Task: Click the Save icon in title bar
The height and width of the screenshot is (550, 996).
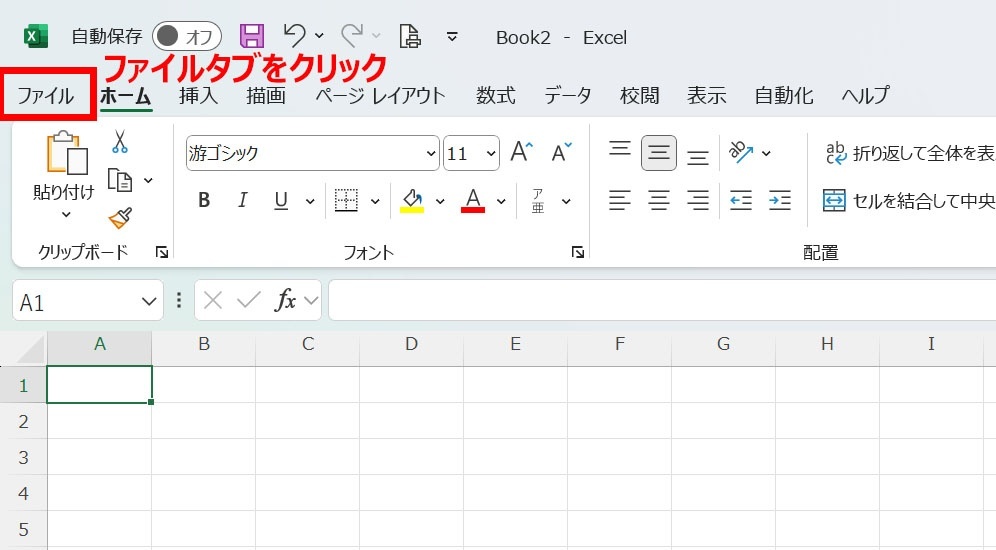Action: pos(252,36)
